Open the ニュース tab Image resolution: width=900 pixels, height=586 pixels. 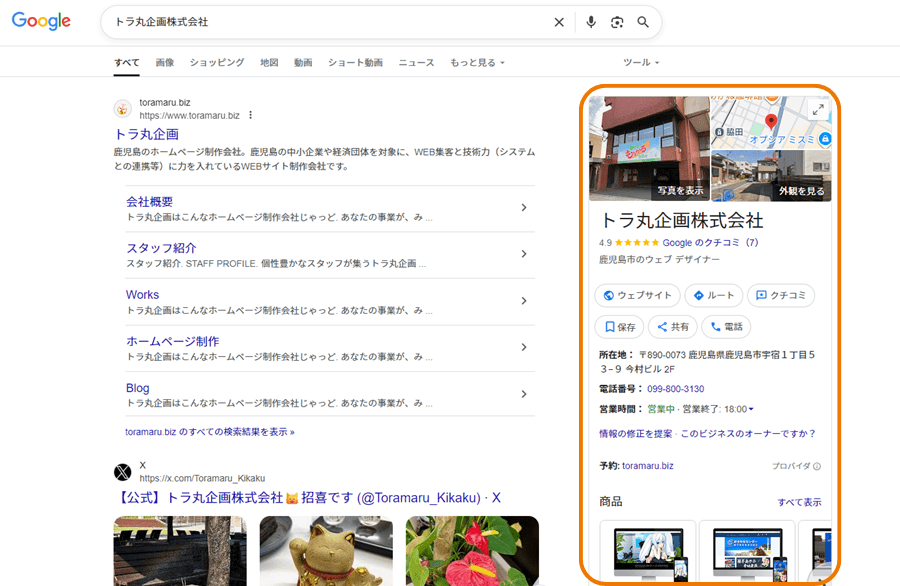point(416,63)
